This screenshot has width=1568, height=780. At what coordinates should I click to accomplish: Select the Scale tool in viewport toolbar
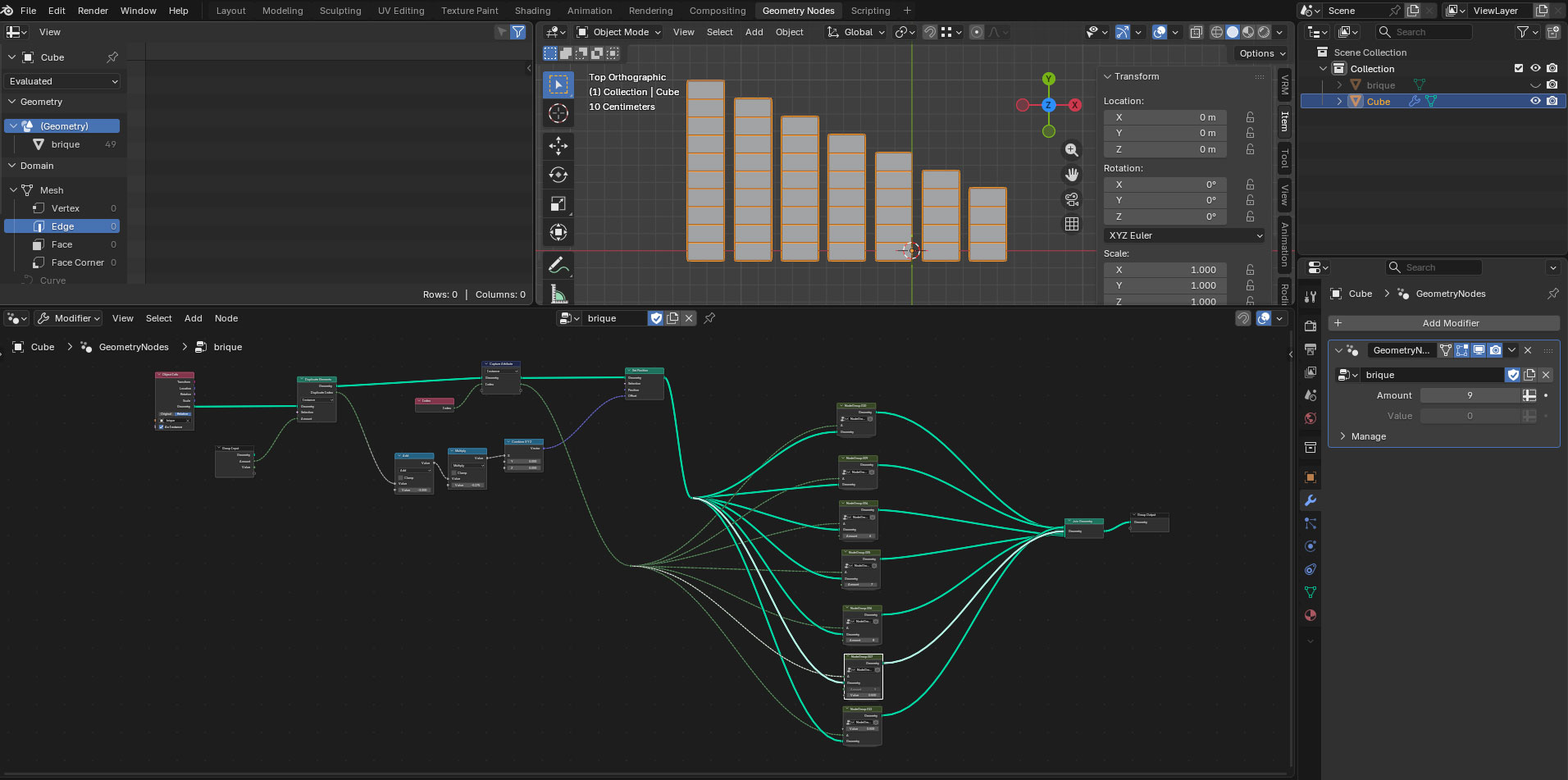point(558,203)
